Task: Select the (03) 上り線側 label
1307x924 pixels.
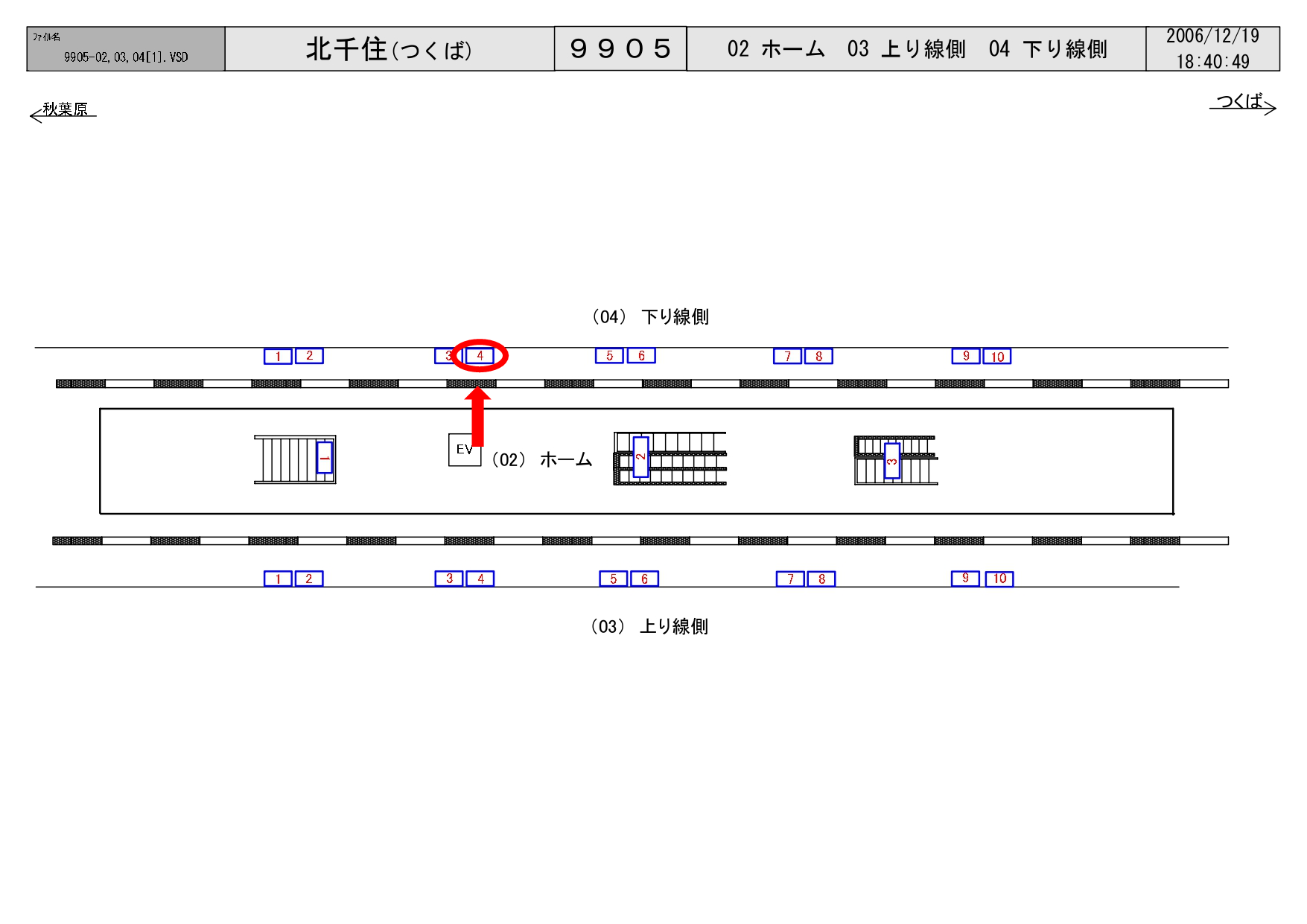Action: [649, 627]
